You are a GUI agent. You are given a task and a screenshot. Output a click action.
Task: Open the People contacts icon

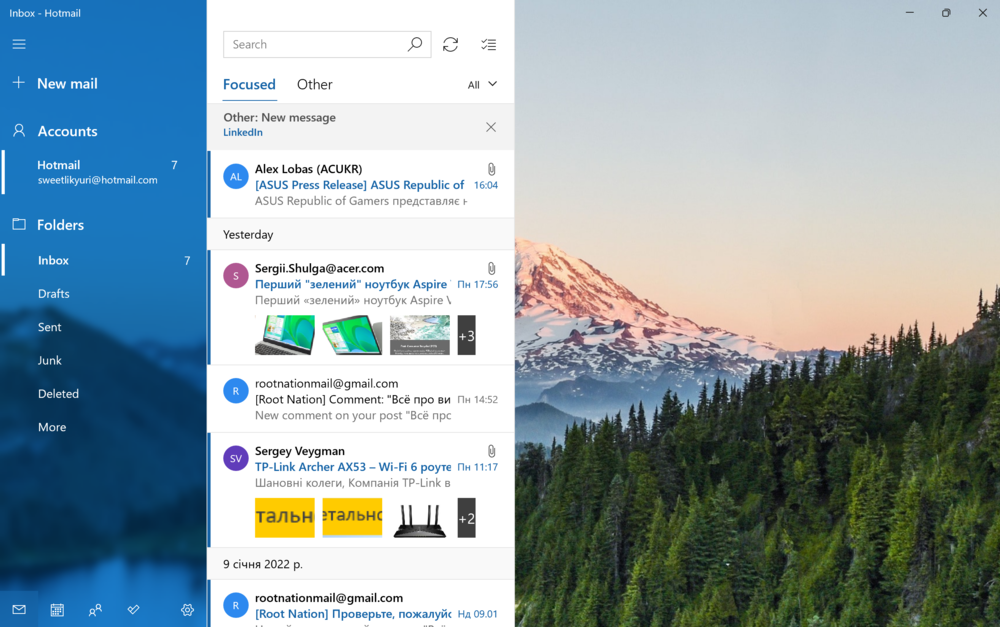pyautogui.click(x=95, y=610)
